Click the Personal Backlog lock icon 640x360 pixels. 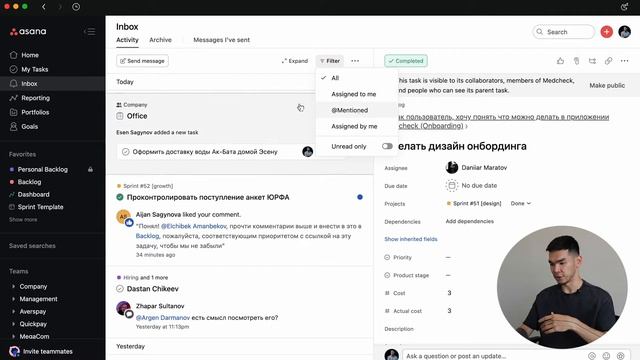pyautogui.click(x=90, y=169)
